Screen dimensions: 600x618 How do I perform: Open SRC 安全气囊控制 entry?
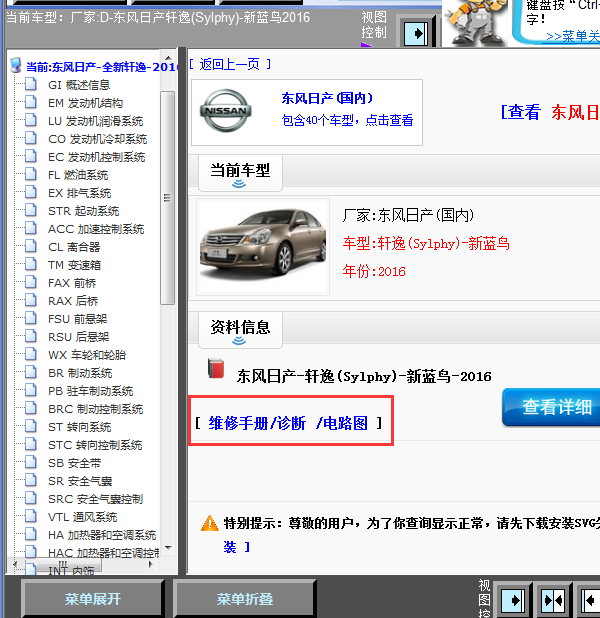click(x=95, y=499)
